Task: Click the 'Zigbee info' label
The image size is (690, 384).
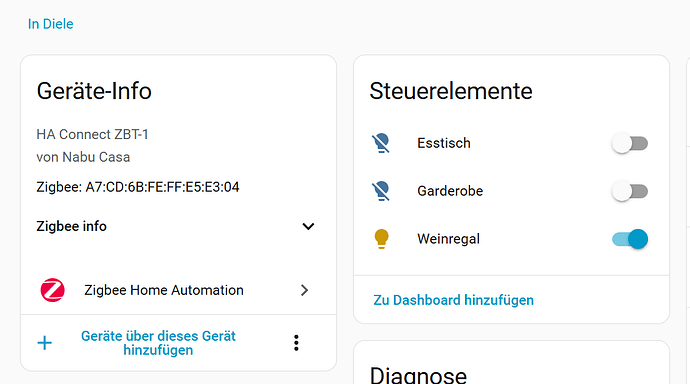Action: (x=71, y=226)
